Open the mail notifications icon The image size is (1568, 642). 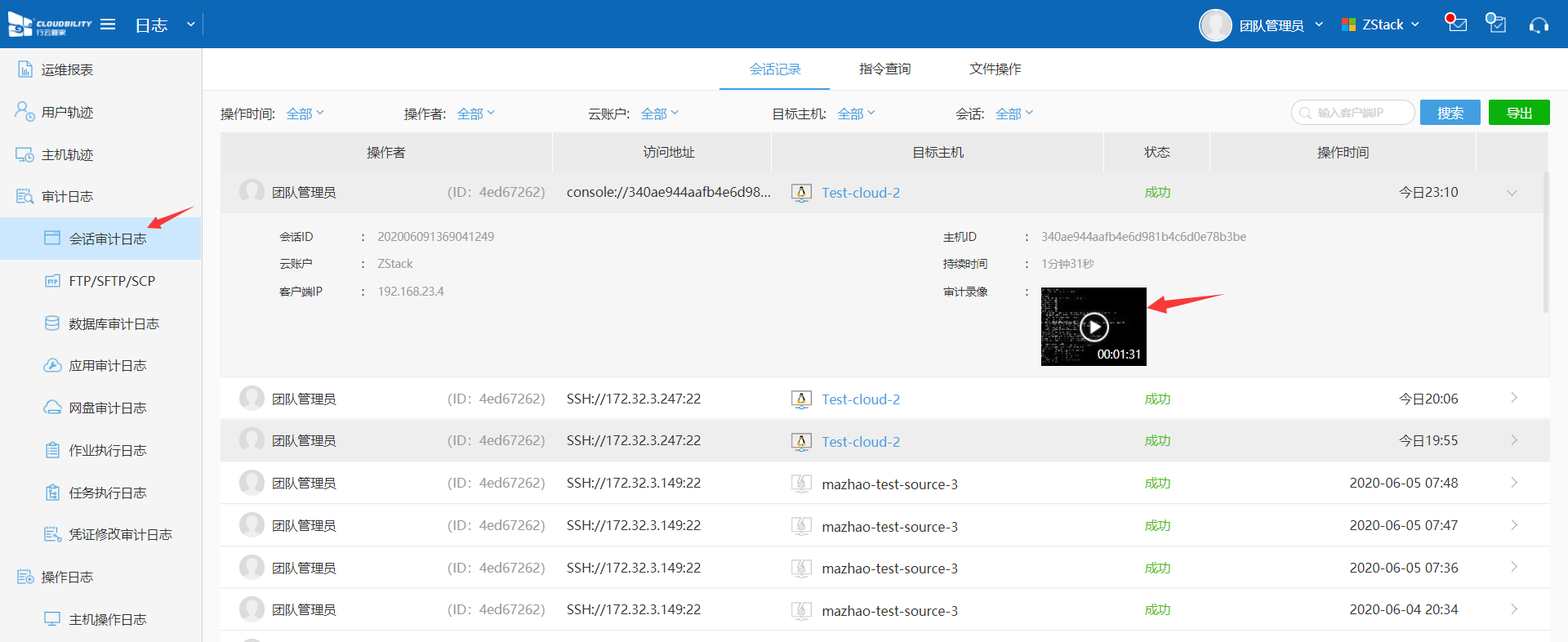point(1456,24)
